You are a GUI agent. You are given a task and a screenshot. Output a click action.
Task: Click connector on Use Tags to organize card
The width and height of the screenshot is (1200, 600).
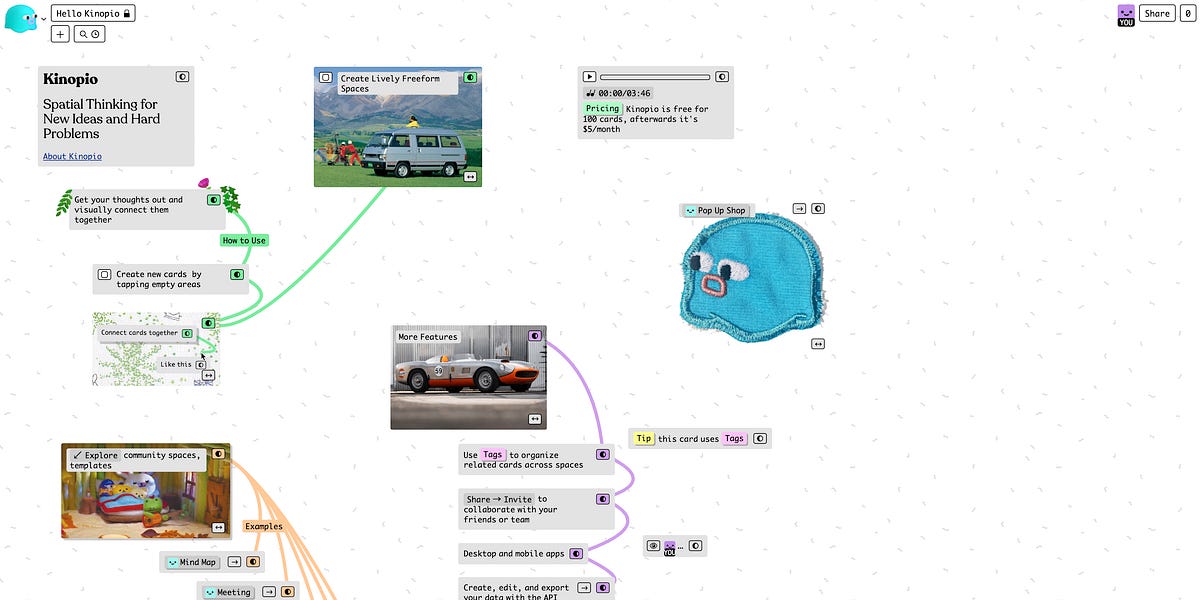(603, 454)
